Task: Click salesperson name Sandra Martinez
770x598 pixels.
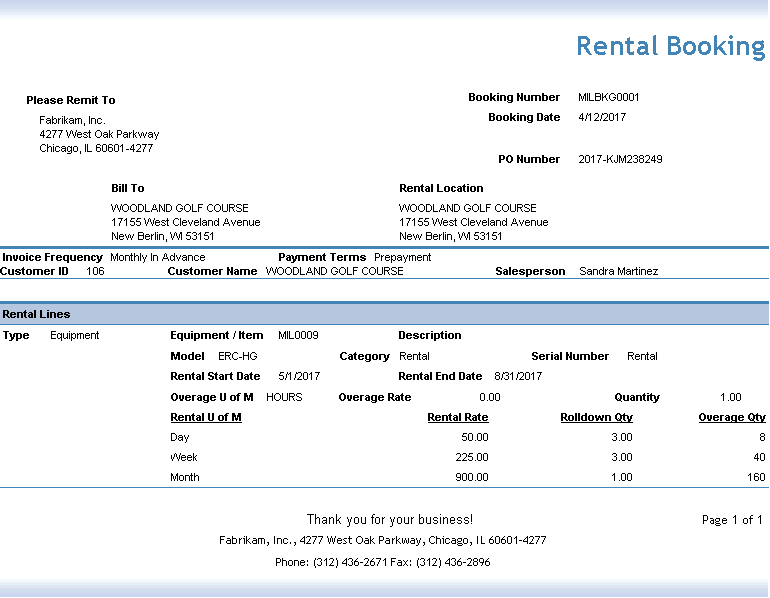Action: [x=618, y=271]
